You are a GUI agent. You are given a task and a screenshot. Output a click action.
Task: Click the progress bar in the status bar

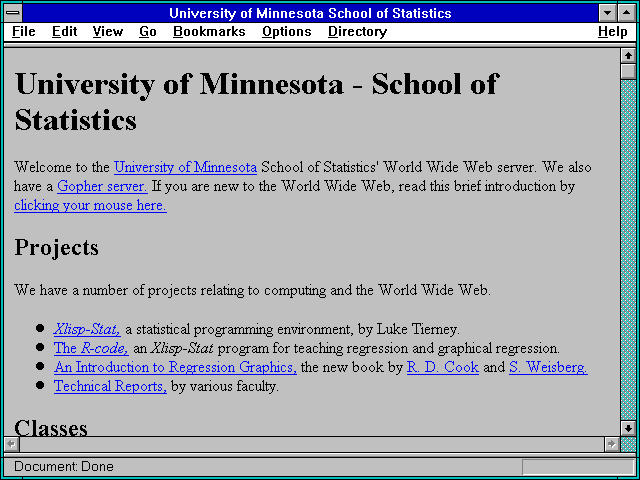tap(578, 467)
